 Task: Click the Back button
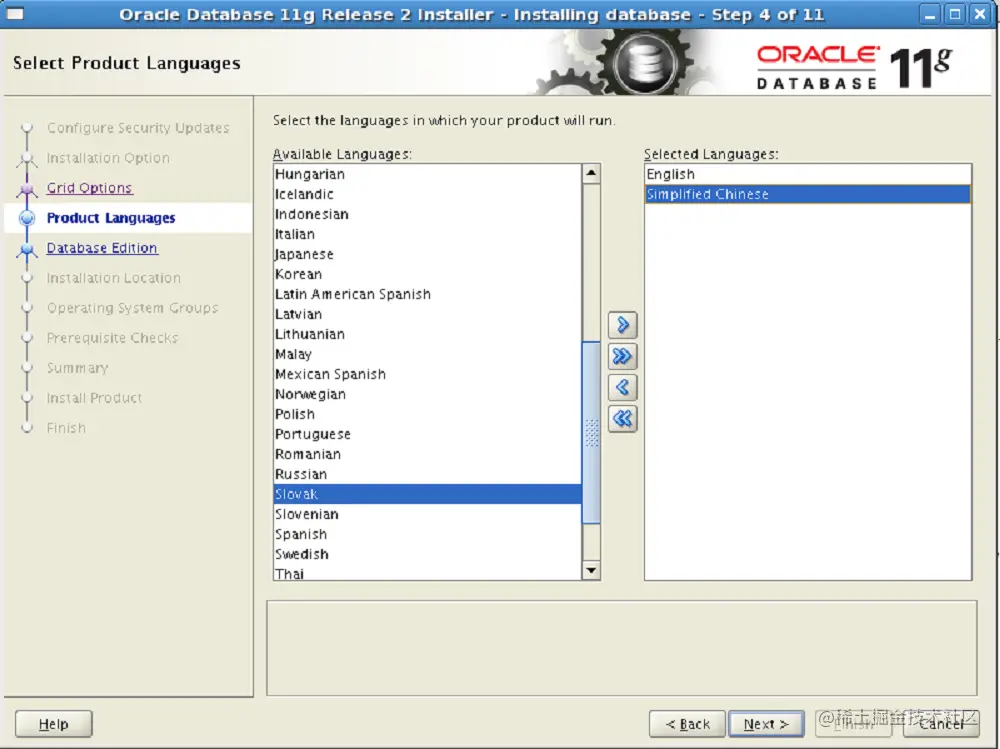(687, 723)
